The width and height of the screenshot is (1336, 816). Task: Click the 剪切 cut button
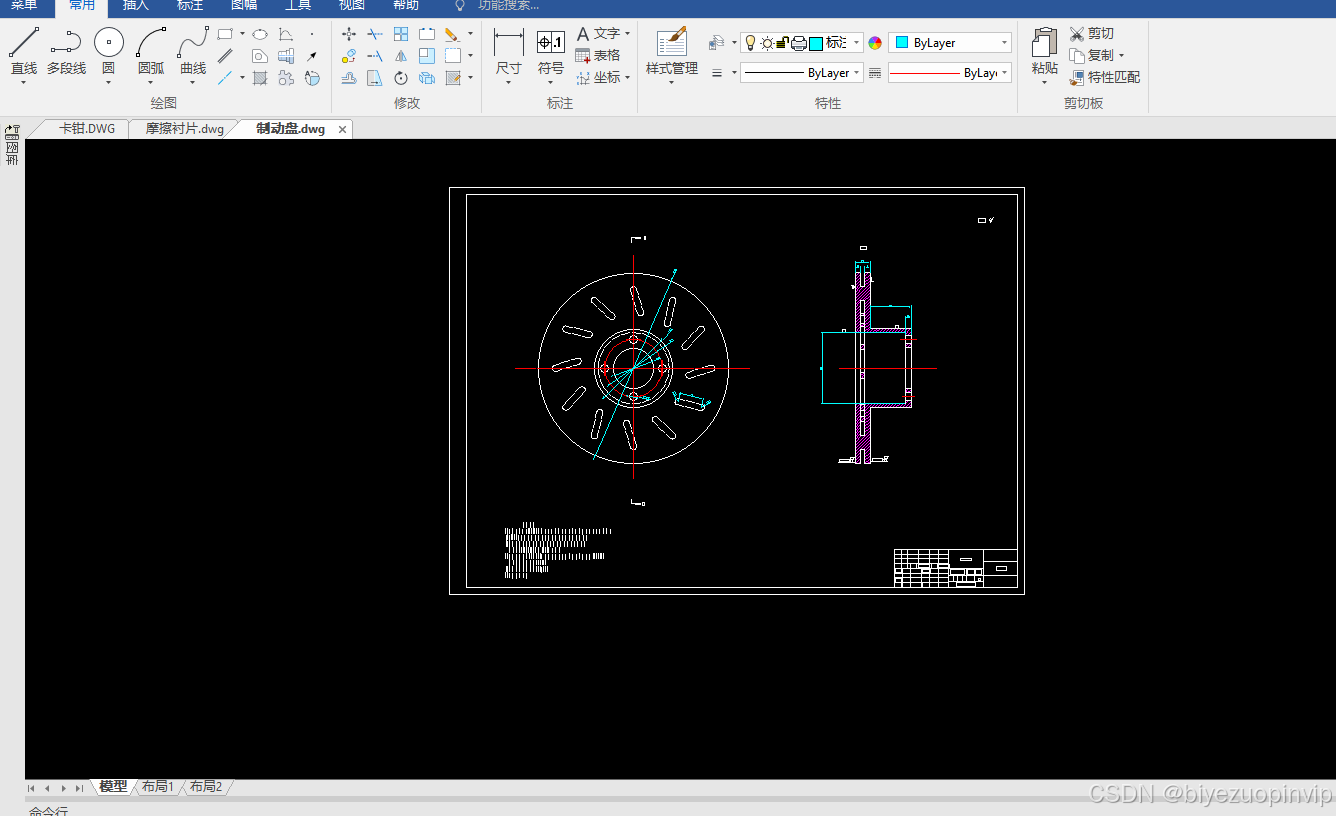pos(1091,34)
